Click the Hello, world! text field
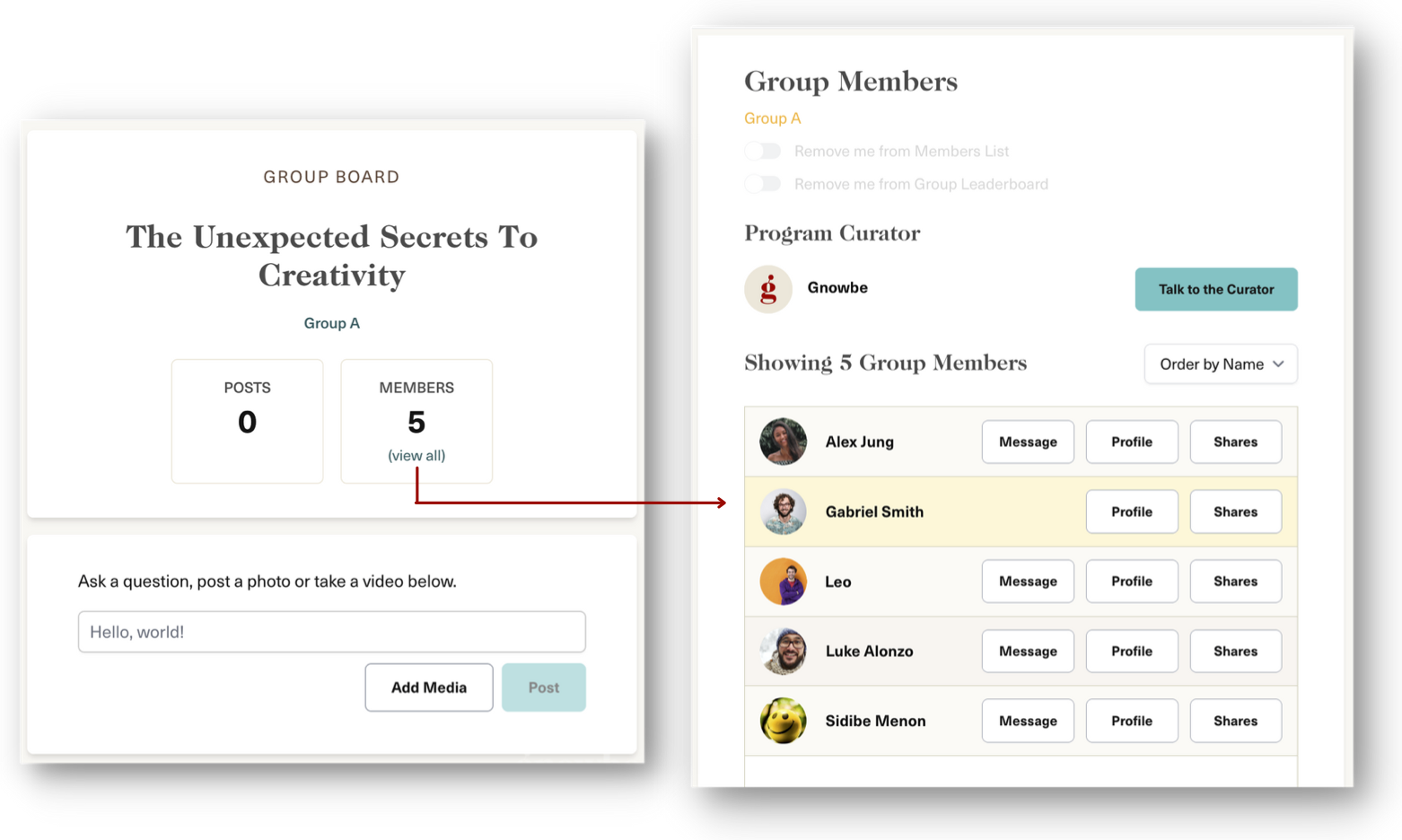1402x840 pixels. pos(332,632)
